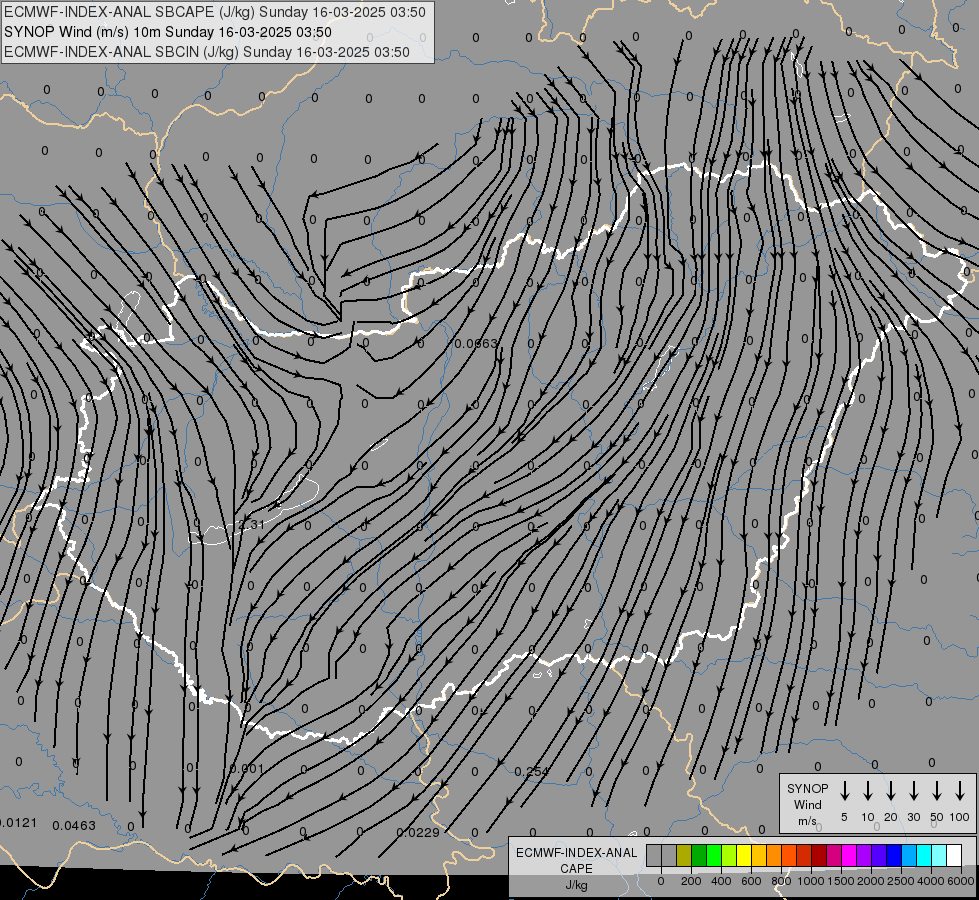
Task: Click the 600 label on CAPE scale
Action: coord(751,881)
